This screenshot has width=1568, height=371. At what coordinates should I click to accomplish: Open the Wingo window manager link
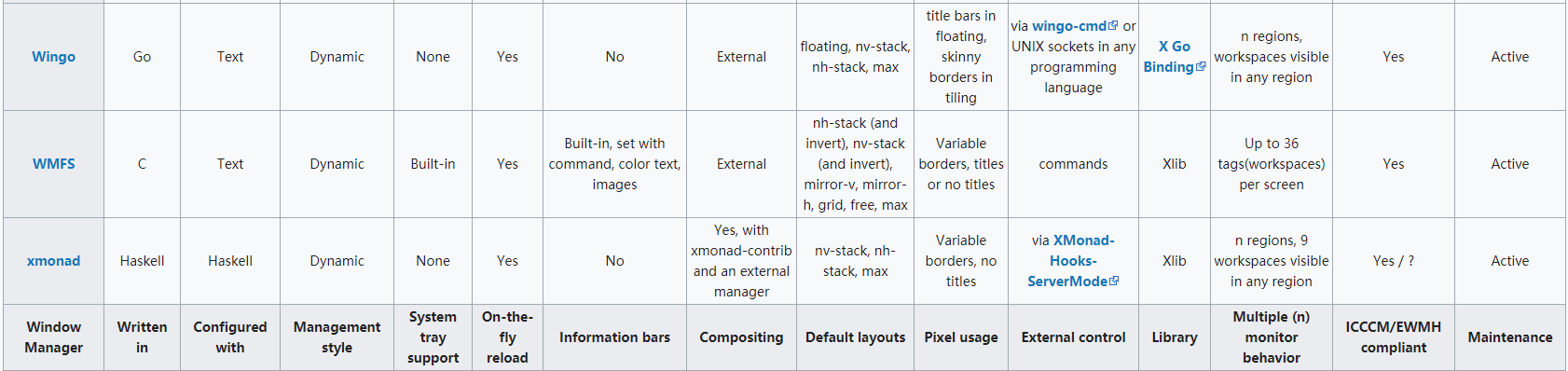click(x=53, y=57)
